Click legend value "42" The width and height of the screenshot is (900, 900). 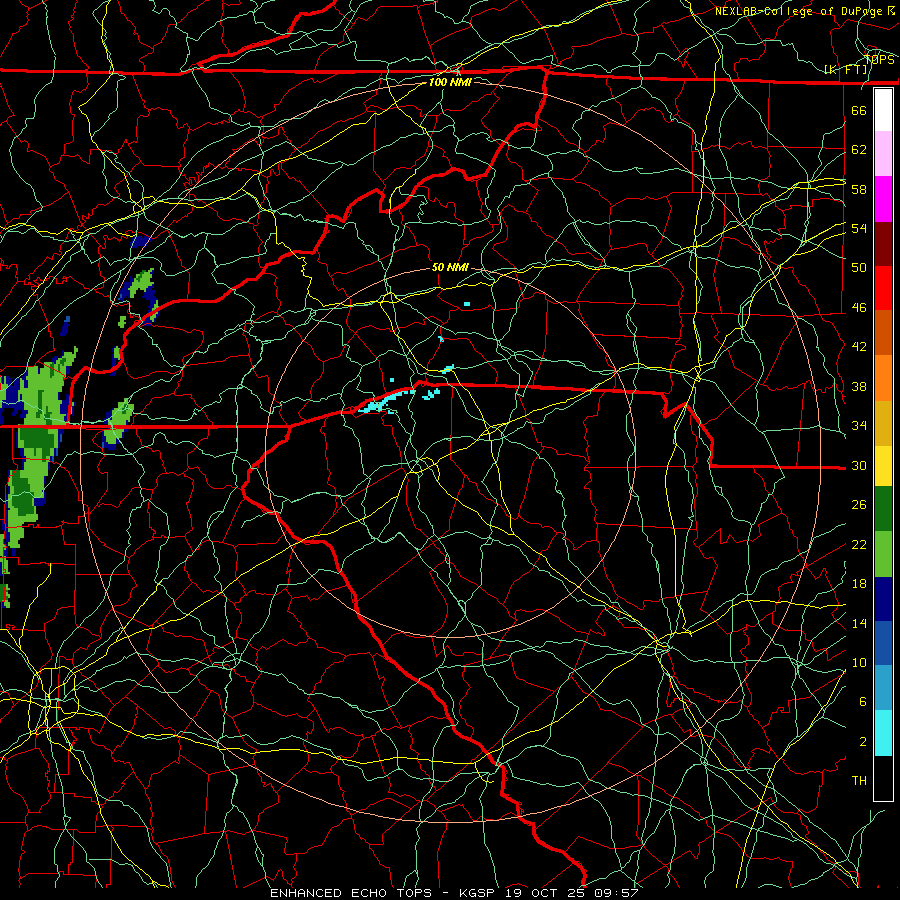pos(859,346)
